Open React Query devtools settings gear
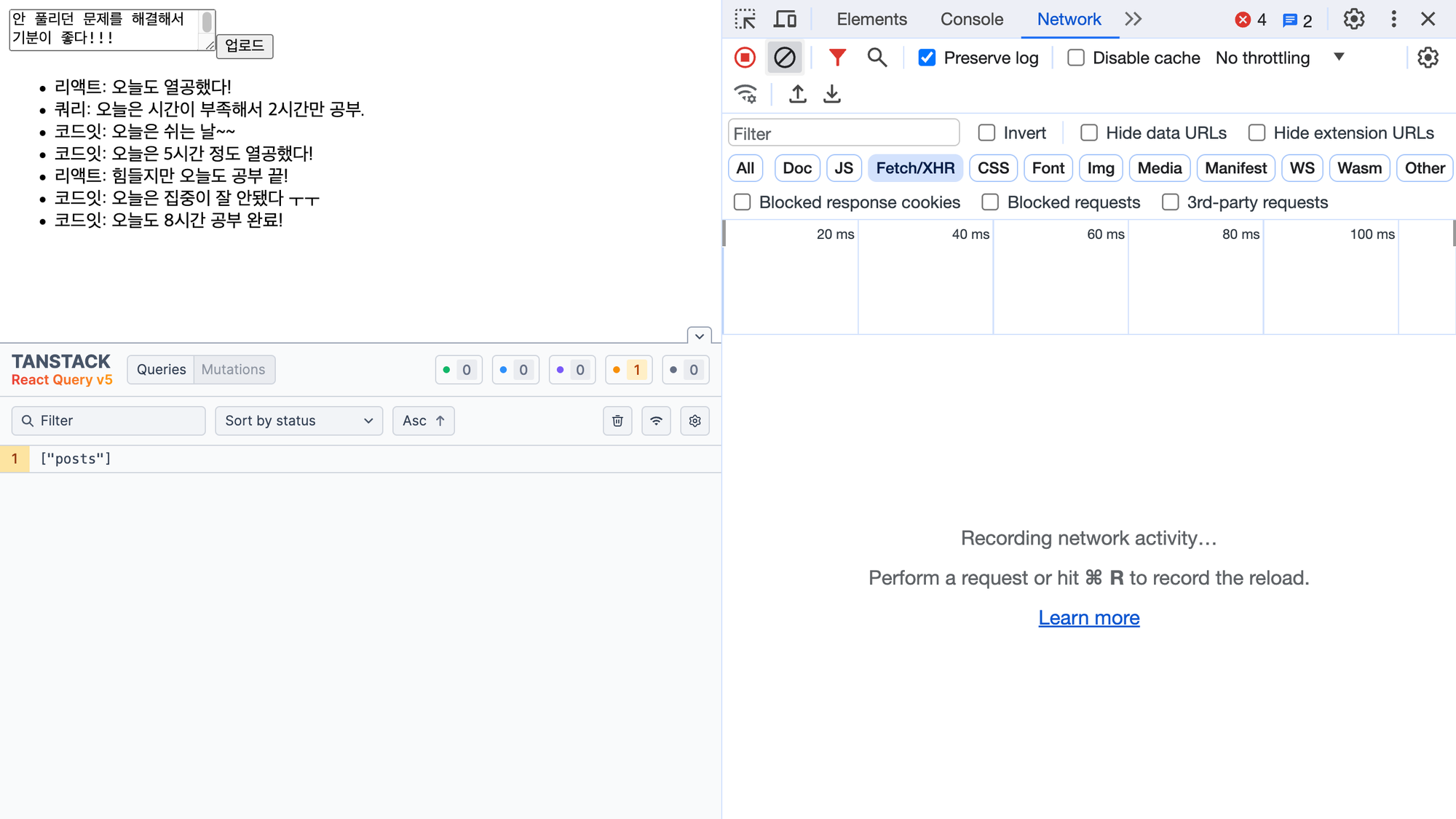The image size is (1456, 819). pos(695,421)
